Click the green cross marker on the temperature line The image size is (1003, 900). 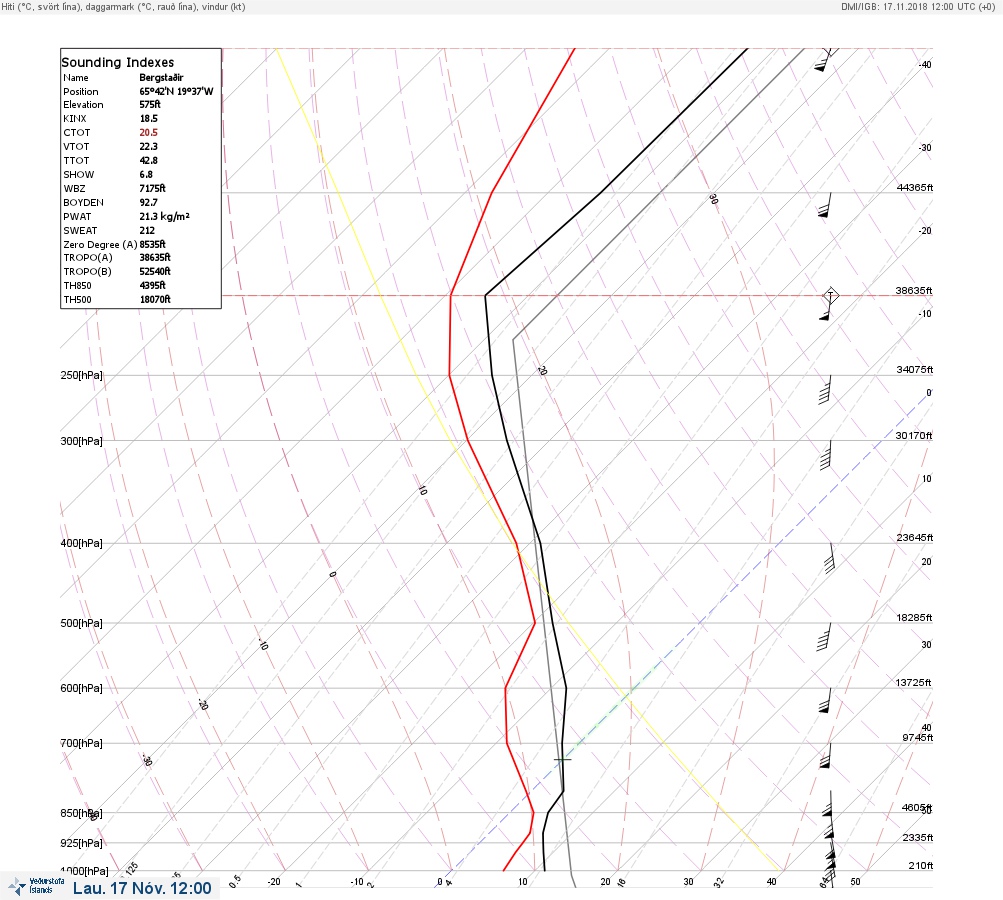click(x=562, y=759)
